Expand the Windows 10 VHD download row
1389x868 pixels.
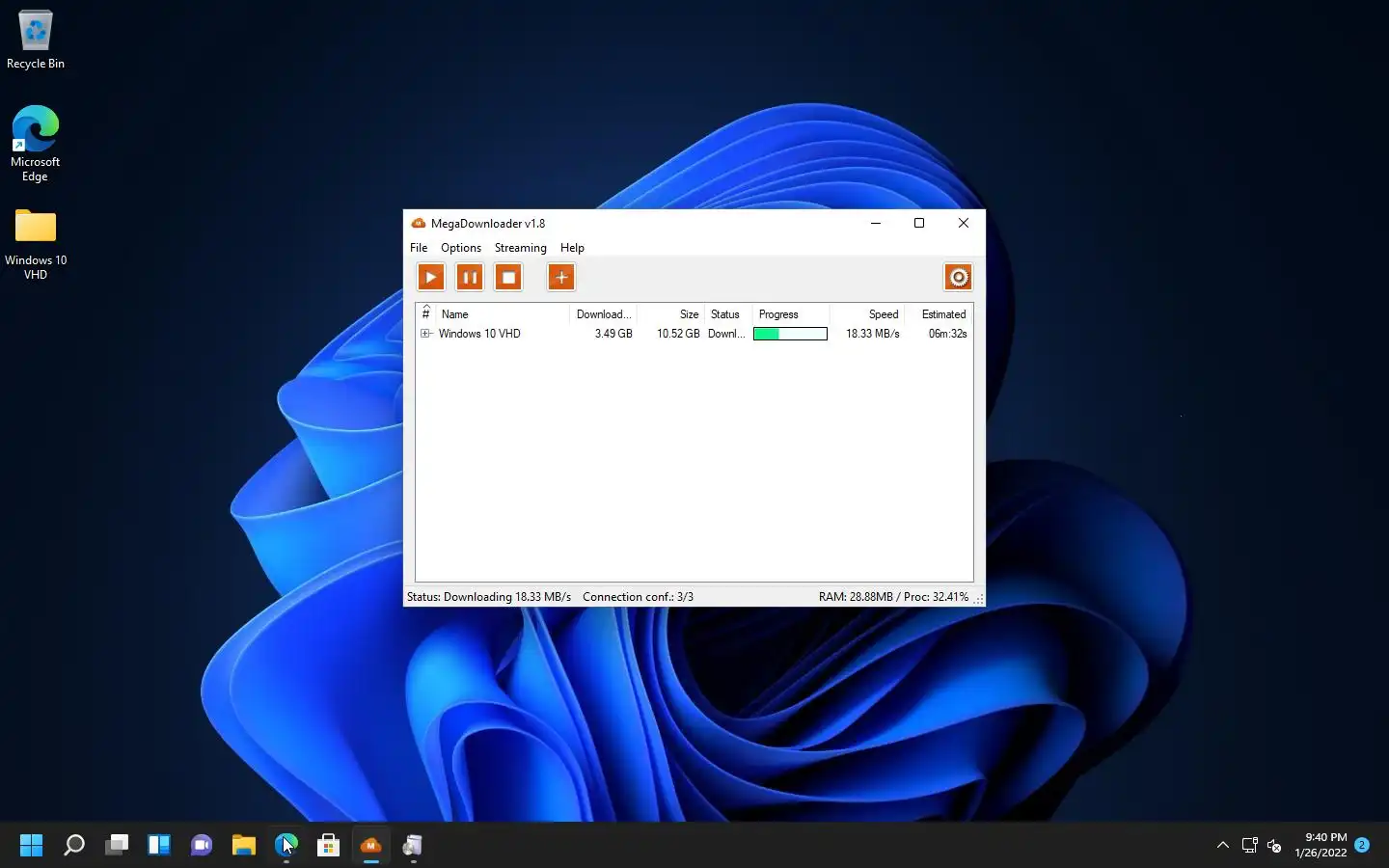pyautogui.click(x=425, y=334)
